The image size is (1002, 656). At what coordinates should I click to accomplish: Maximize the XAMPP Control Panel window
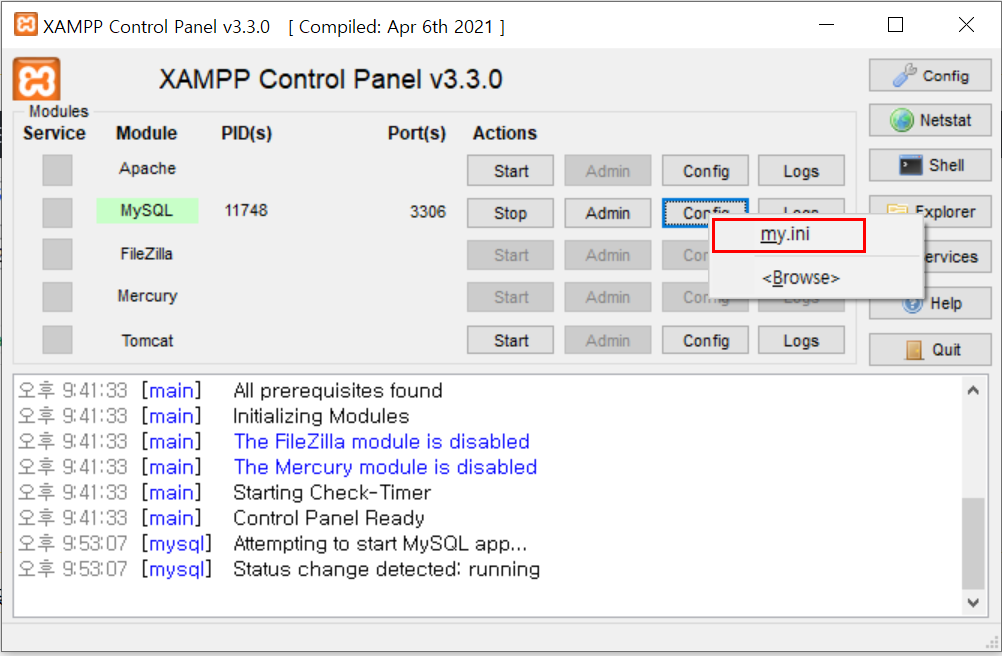[895, 25]
